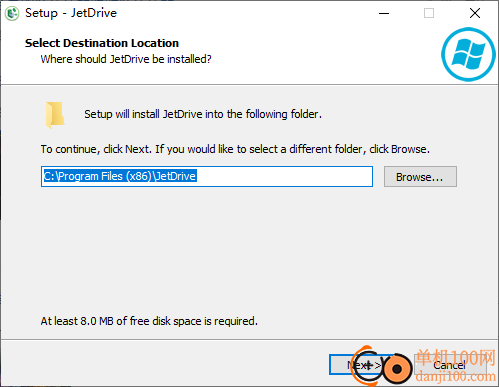Click the JetDrive setup icon in title bar
The image size is (499, 387).
pyautogui.click(x=12, y=13)
